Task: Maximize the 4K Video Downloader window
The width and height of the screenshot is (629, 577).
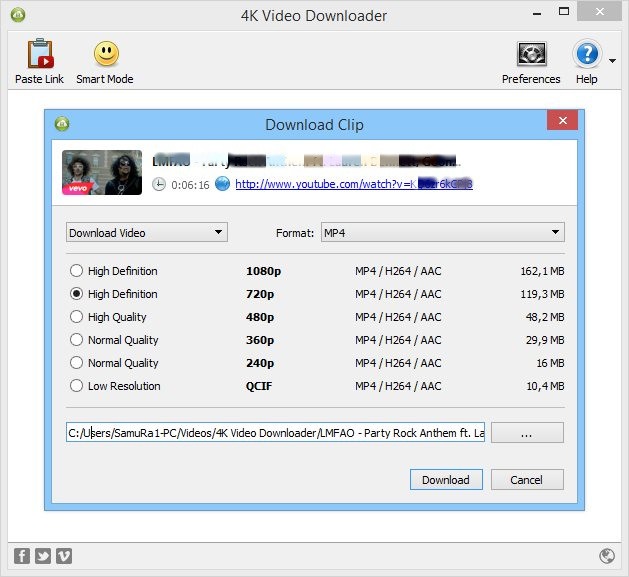Action: (x=564, y=12)
